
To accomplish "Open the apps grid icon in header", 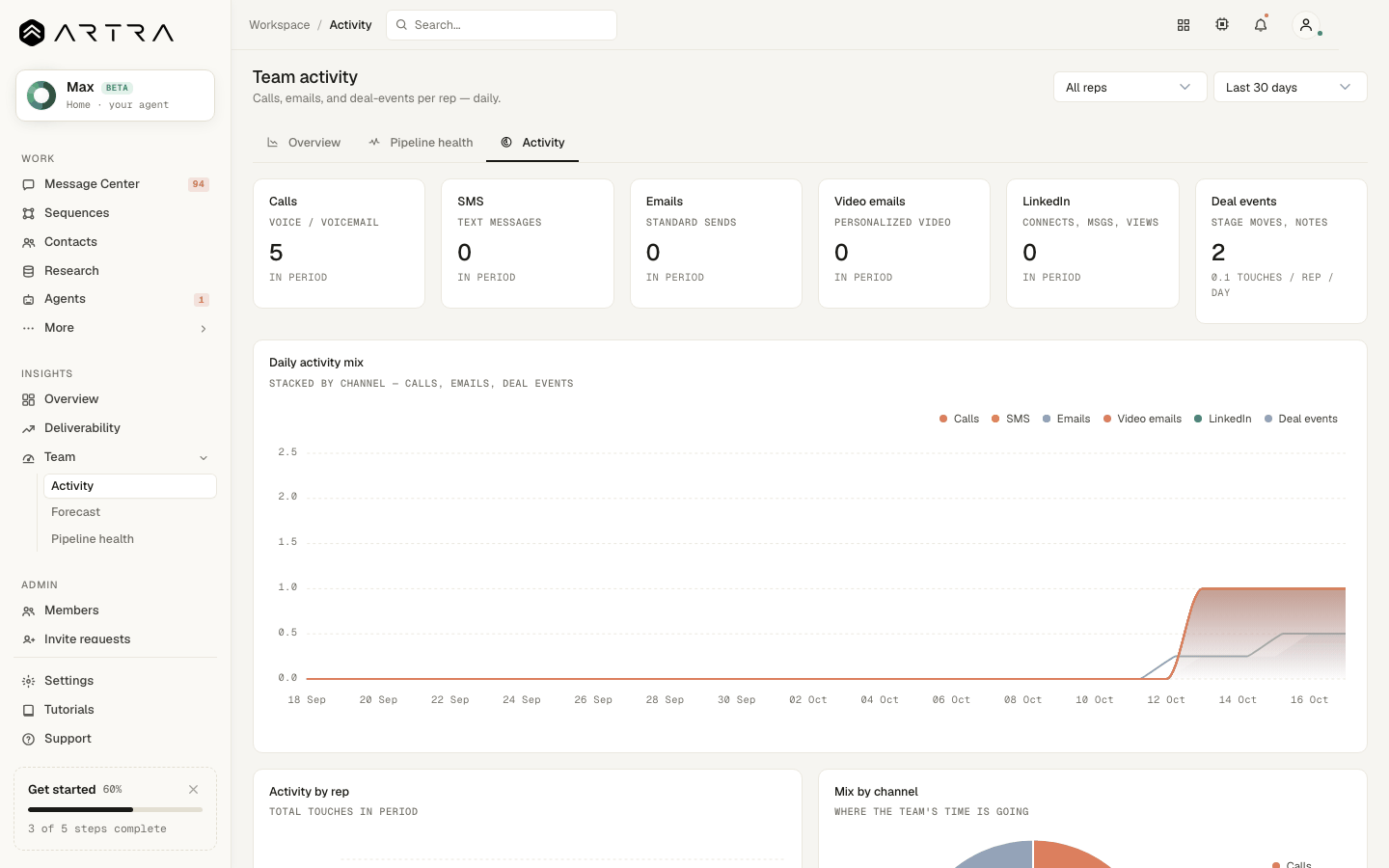I will pyautogui.click(x=1184, y=25).
